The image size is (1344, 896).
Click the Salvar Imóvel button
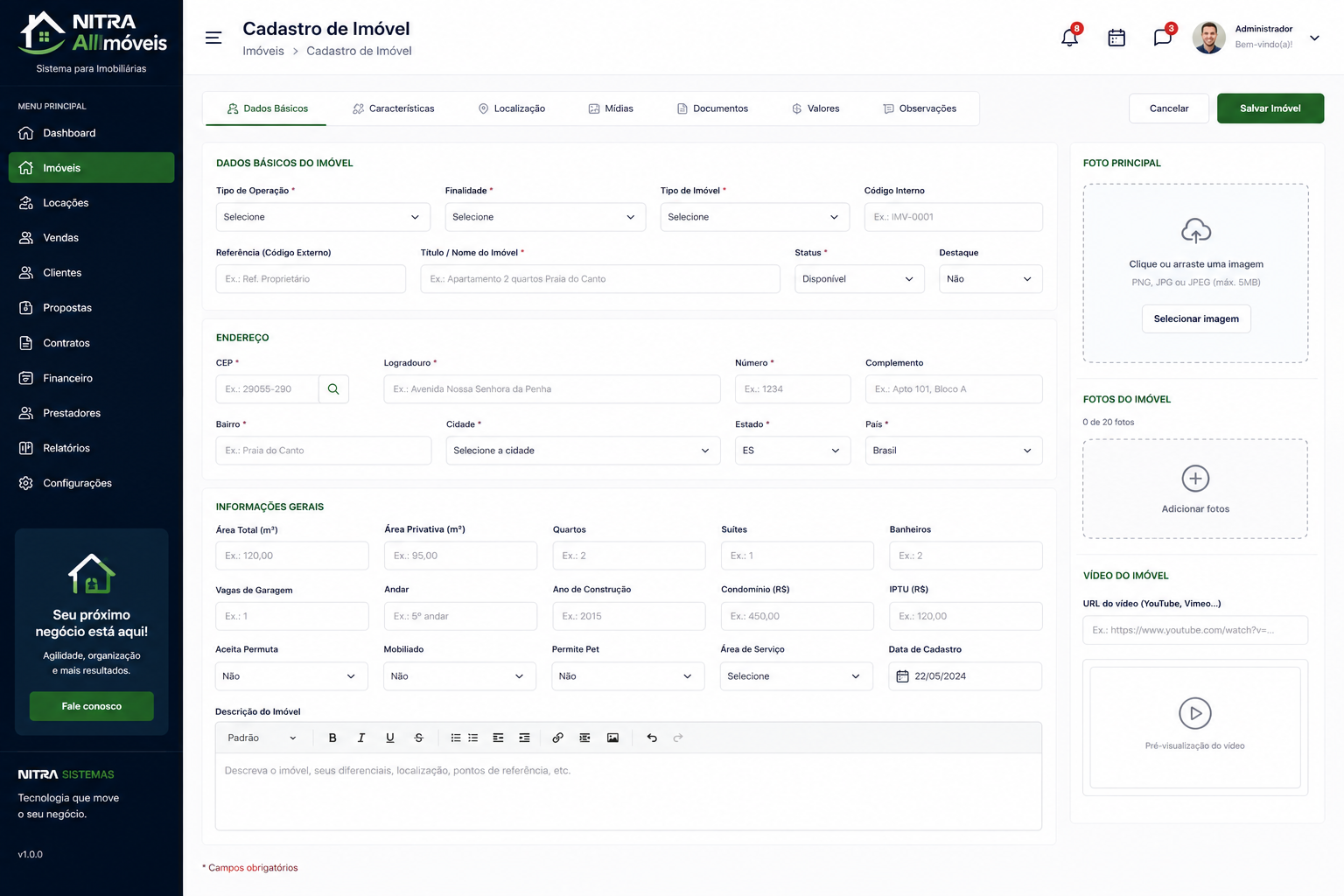pos(1270,108)
